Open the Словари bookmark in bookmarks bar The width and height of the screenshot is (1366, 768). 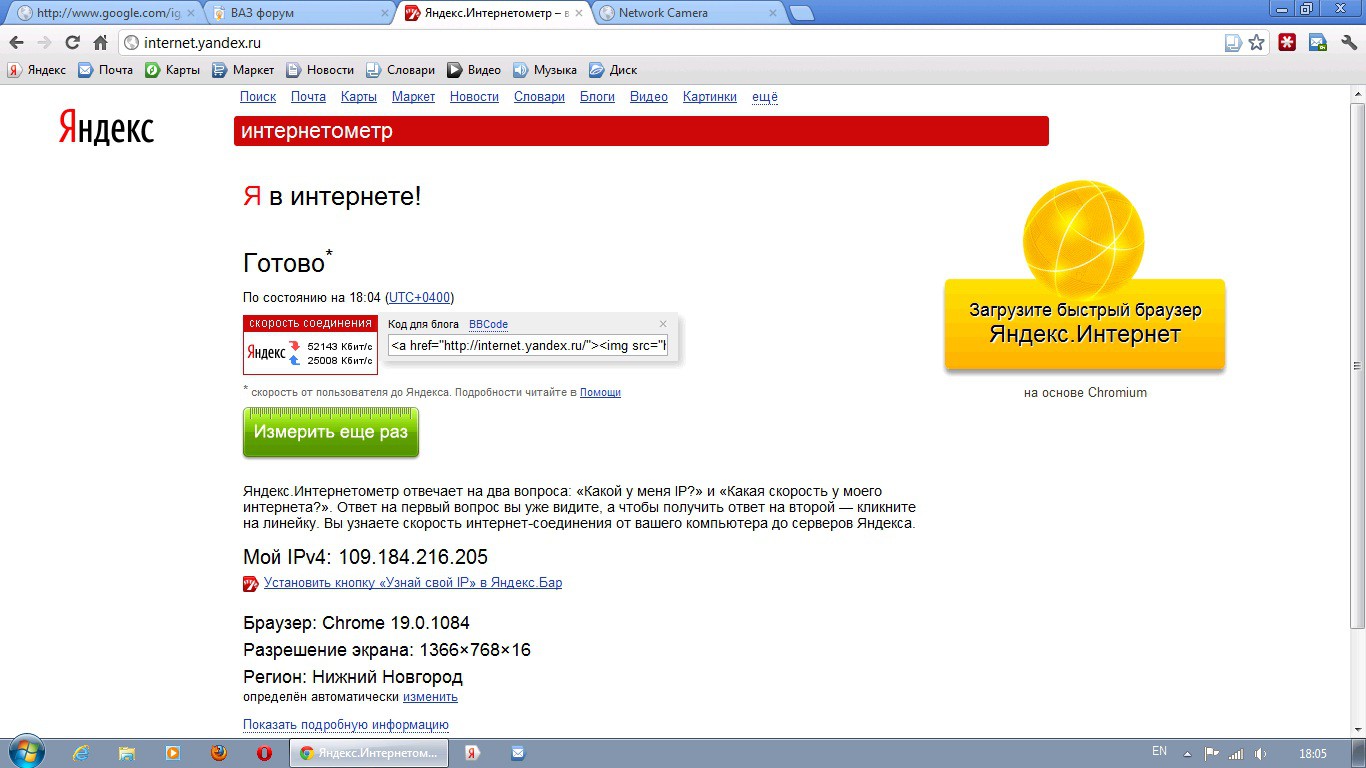click(x=400, y=70)
